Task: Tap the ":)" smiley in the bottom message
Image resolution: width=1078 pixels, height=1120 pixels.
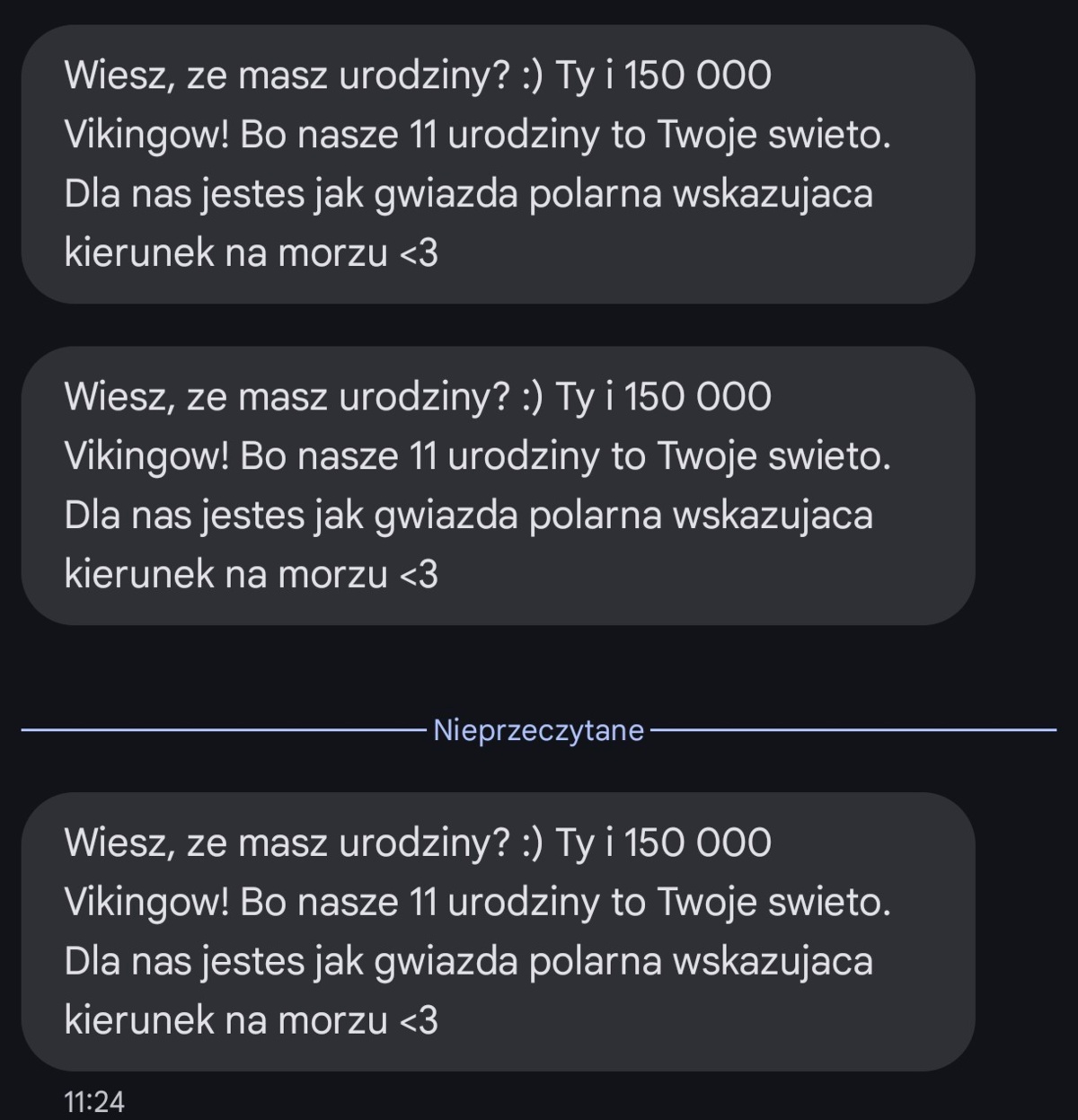Action: coord(532,842)
